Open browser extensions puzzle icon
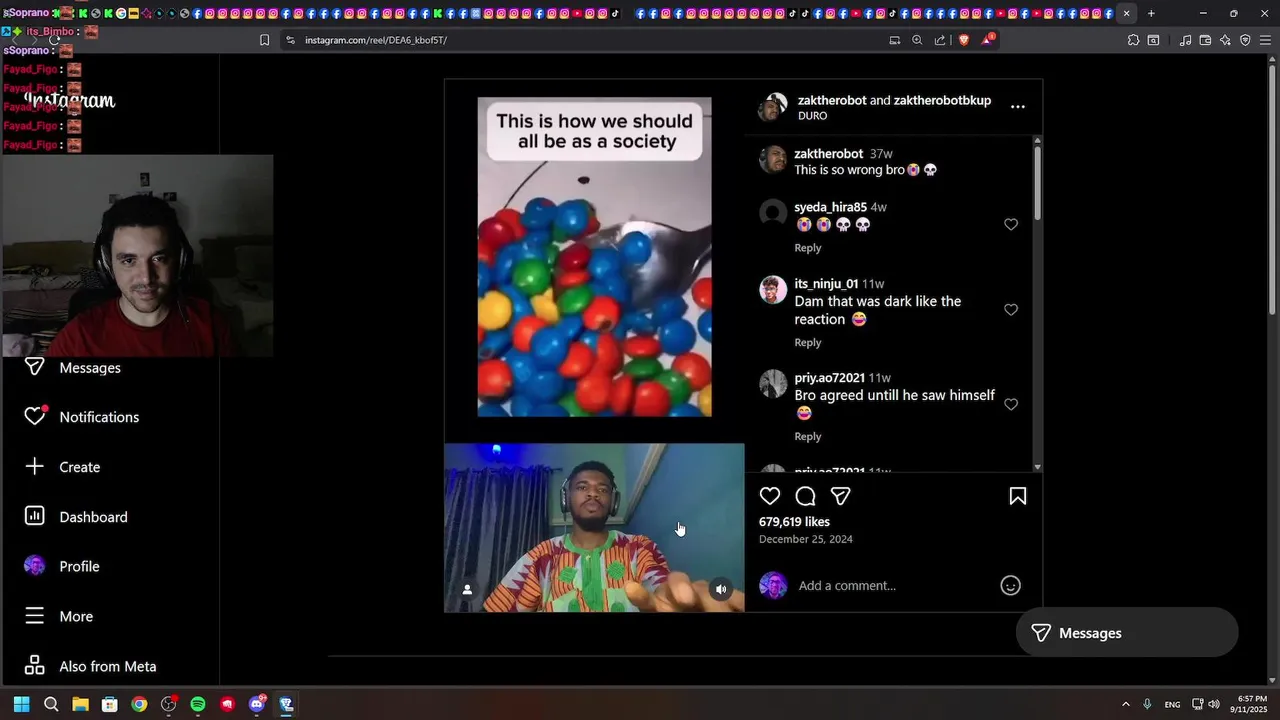This screenshot has width=1280, height=720. 1133,40
